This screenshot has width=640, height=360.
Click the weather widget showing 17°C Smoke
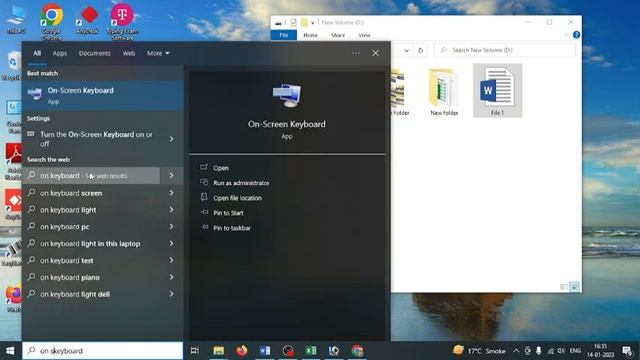tap(479, 351)
